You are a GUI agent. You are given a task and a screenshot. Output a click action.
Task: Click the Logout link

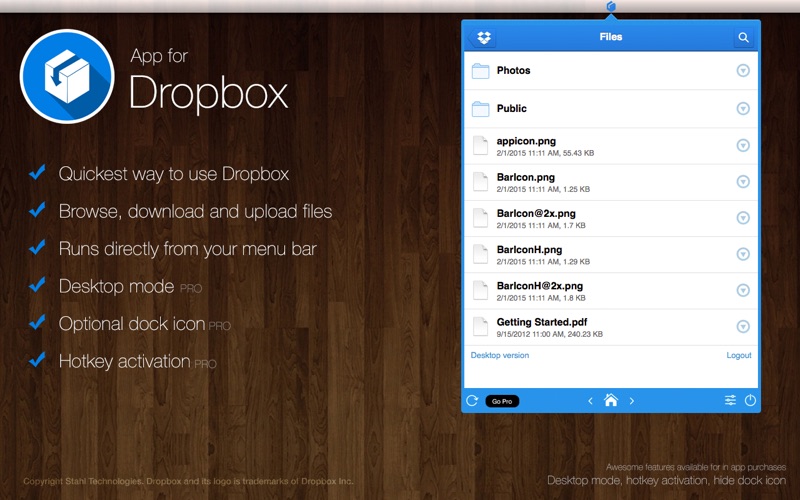[x=739, y=355]
